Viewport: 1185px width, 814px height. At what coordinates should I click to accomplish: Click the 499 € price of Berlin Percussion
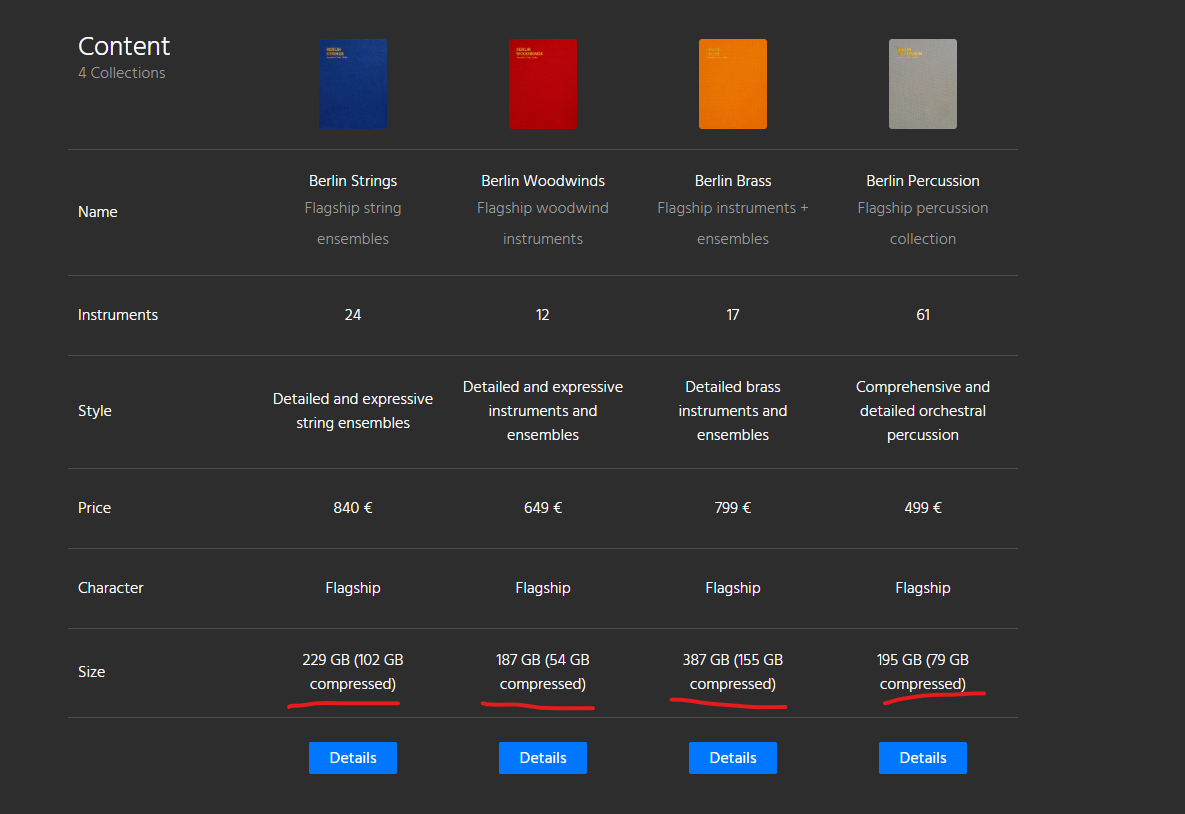pos(923,508)
